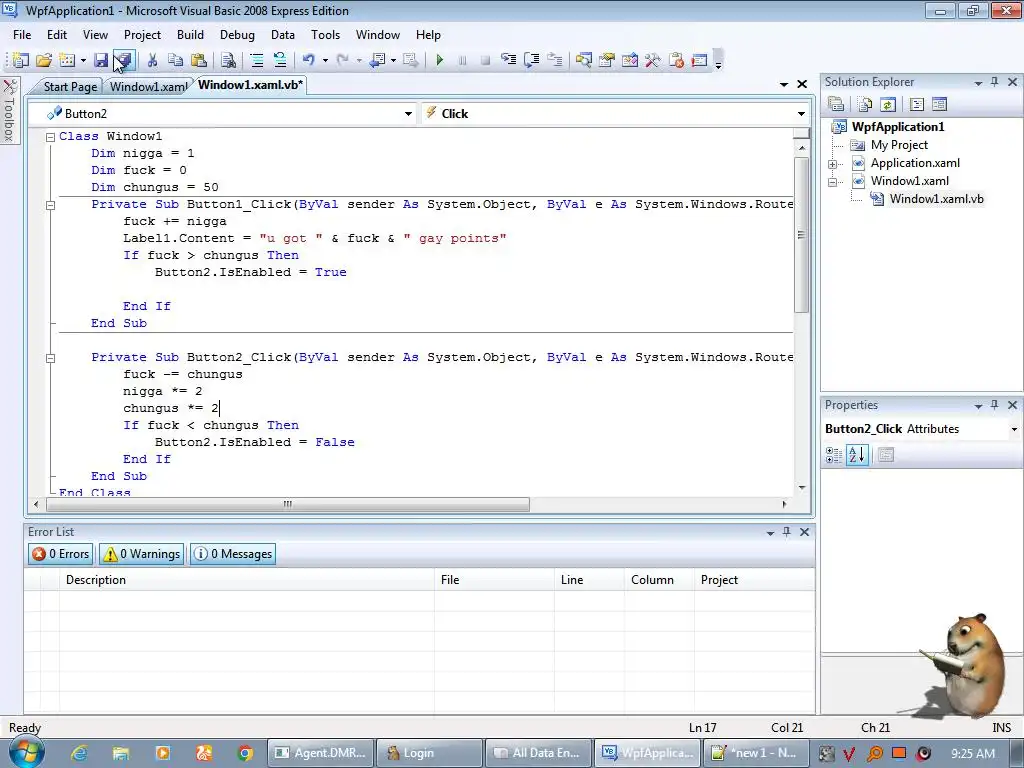Switch to the Window1.xaml tab

coord(148,86)
